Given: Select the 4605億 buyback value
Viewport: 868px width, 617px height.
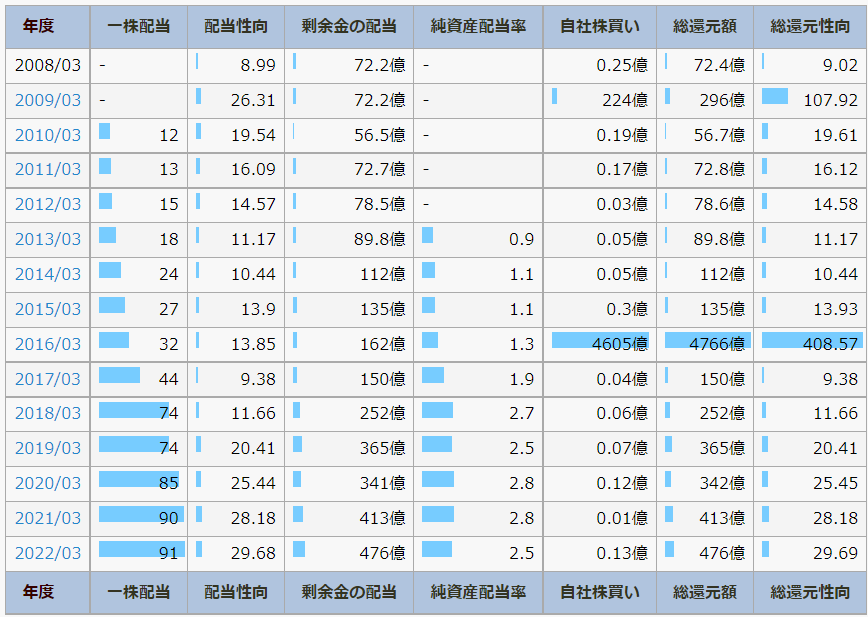Looking at the screenshot, I should click(620, 344).
